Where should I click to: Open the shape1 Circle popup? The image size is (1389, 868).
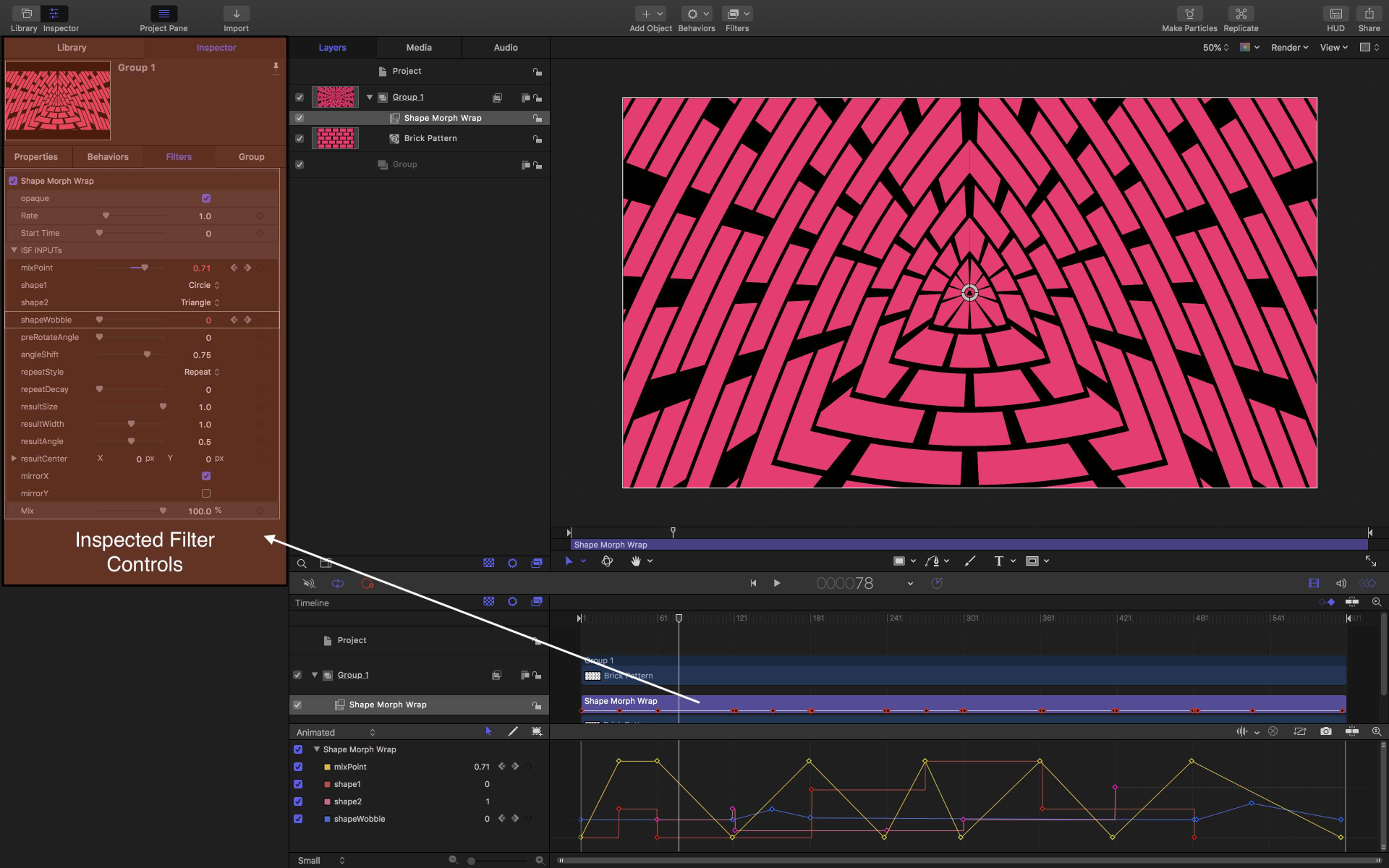coord(204,285)
